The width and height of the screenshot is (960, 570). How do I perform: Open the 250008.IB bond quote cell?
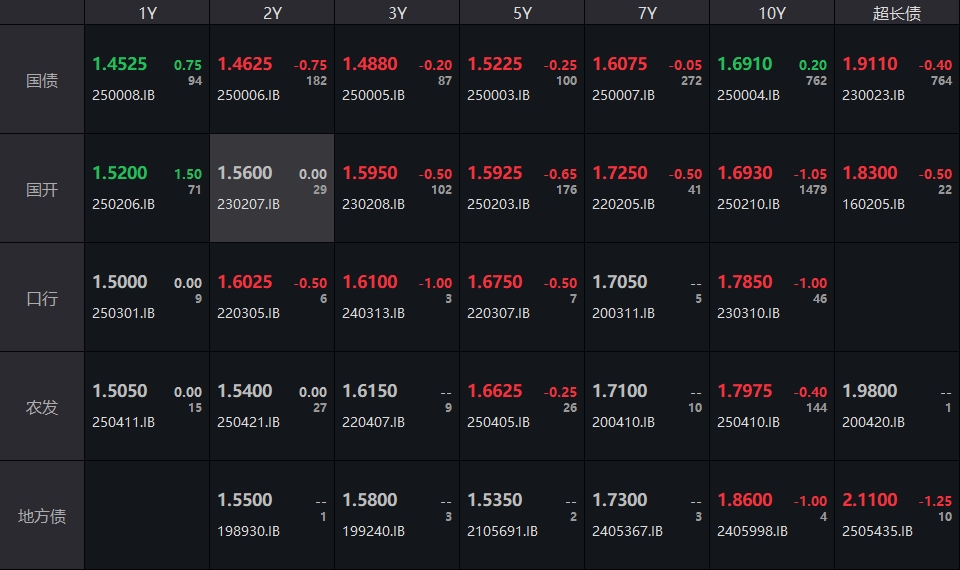point(147,80)
